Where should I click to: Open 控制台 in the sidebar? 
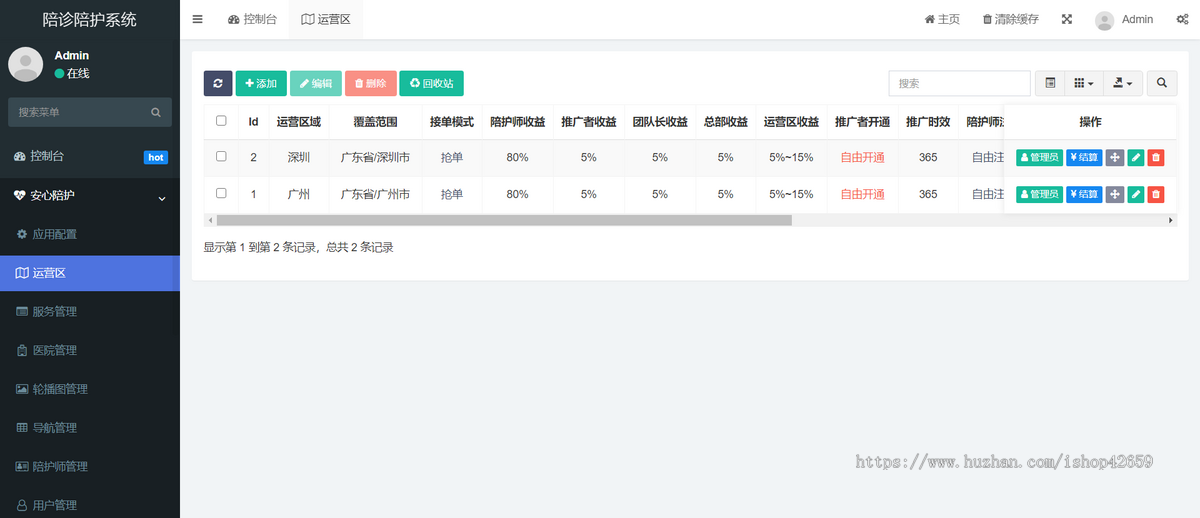pos(90,156)
